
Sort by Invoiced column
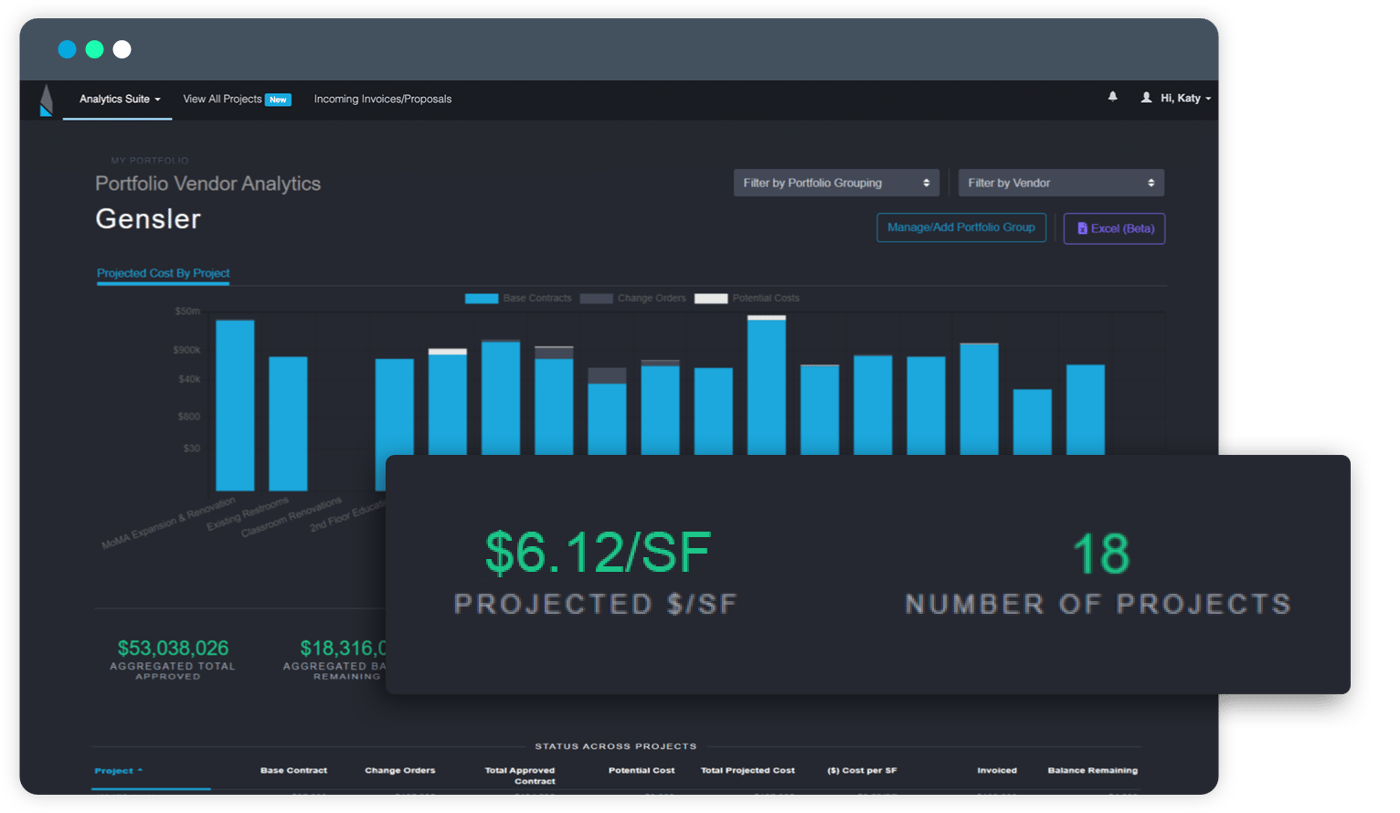997,770
